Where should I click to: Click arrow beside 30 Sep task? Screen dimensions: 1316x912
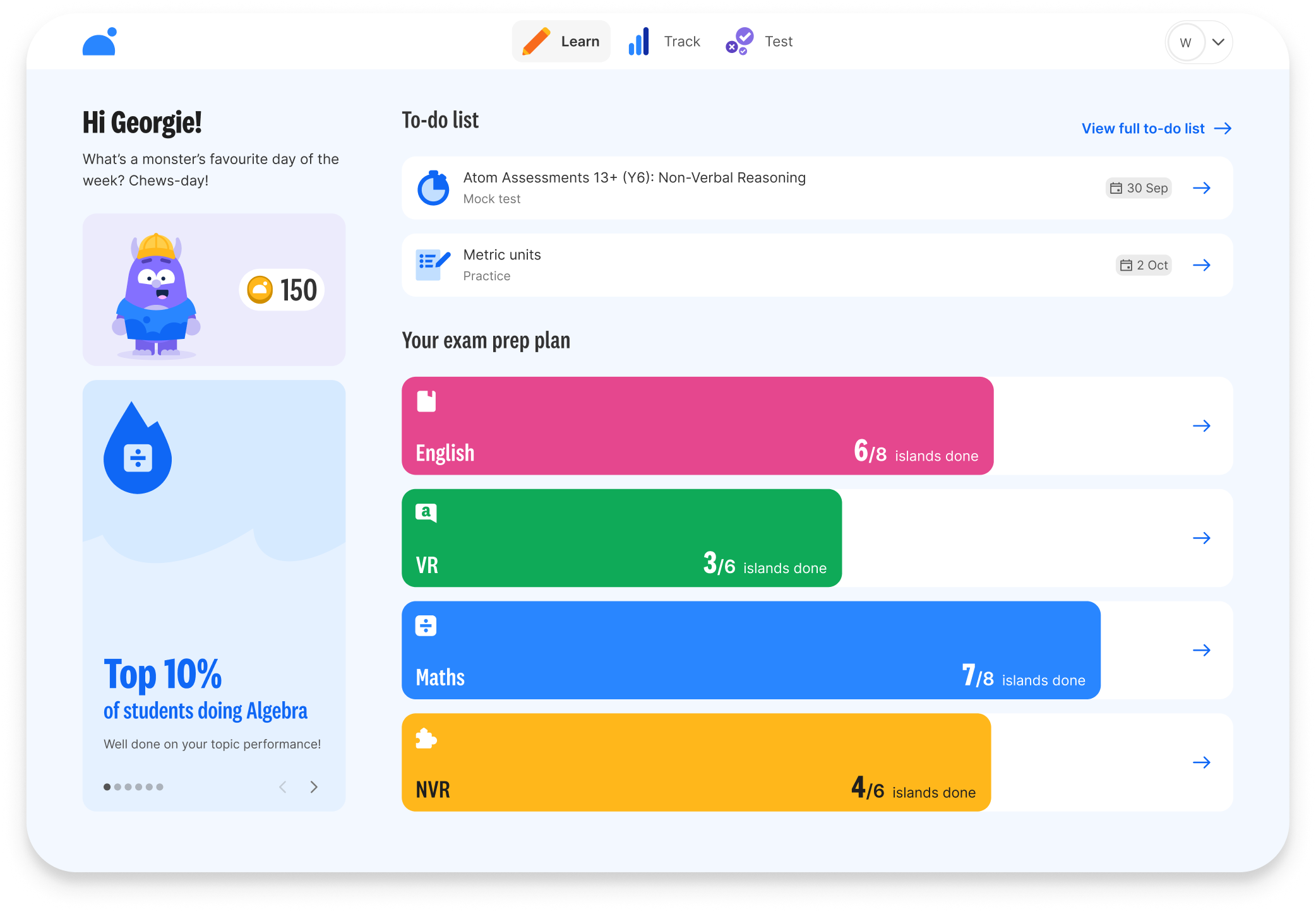point(1201,188)
